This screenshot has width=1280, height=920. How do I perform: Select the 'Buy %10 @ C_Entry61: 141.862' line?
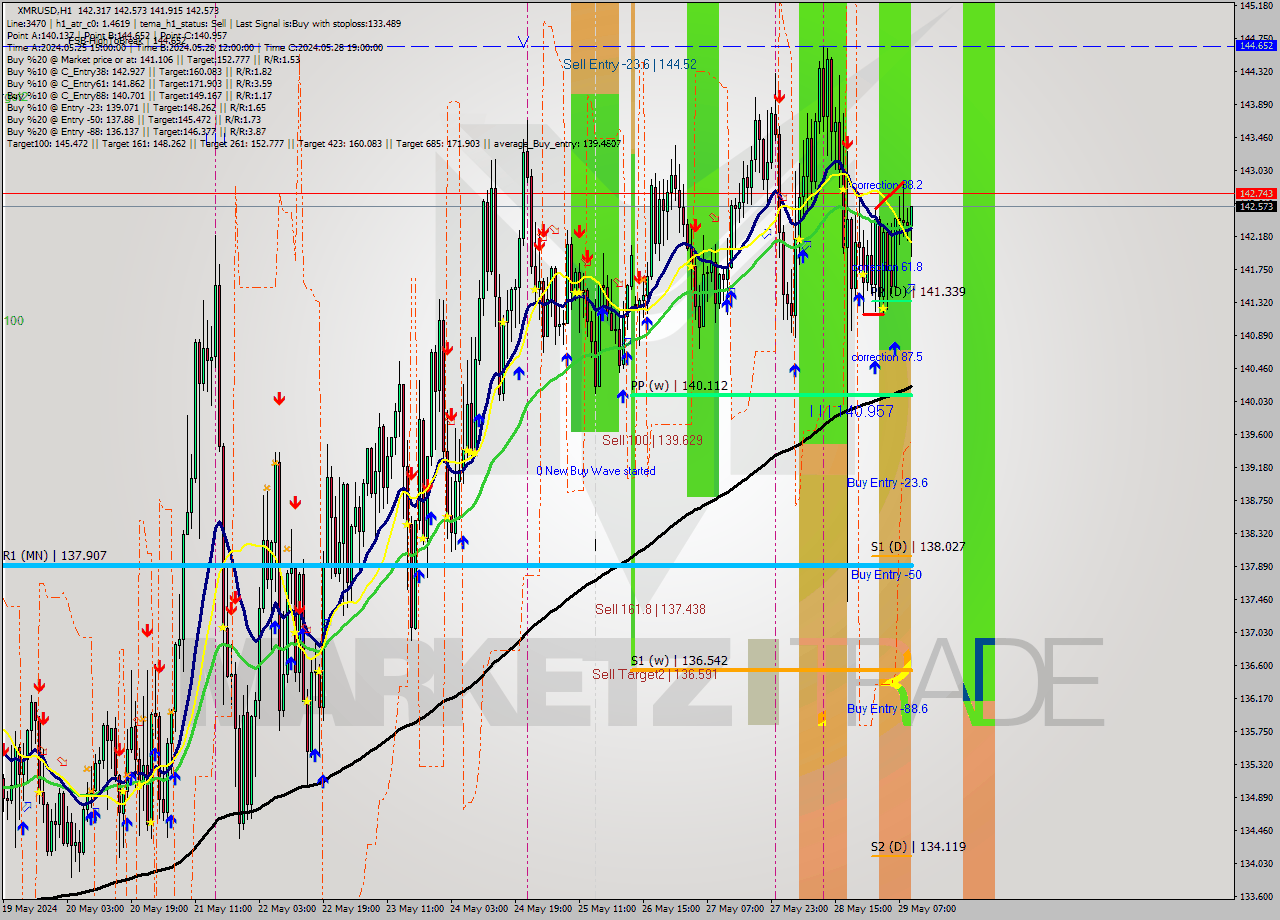click(139, 83)
